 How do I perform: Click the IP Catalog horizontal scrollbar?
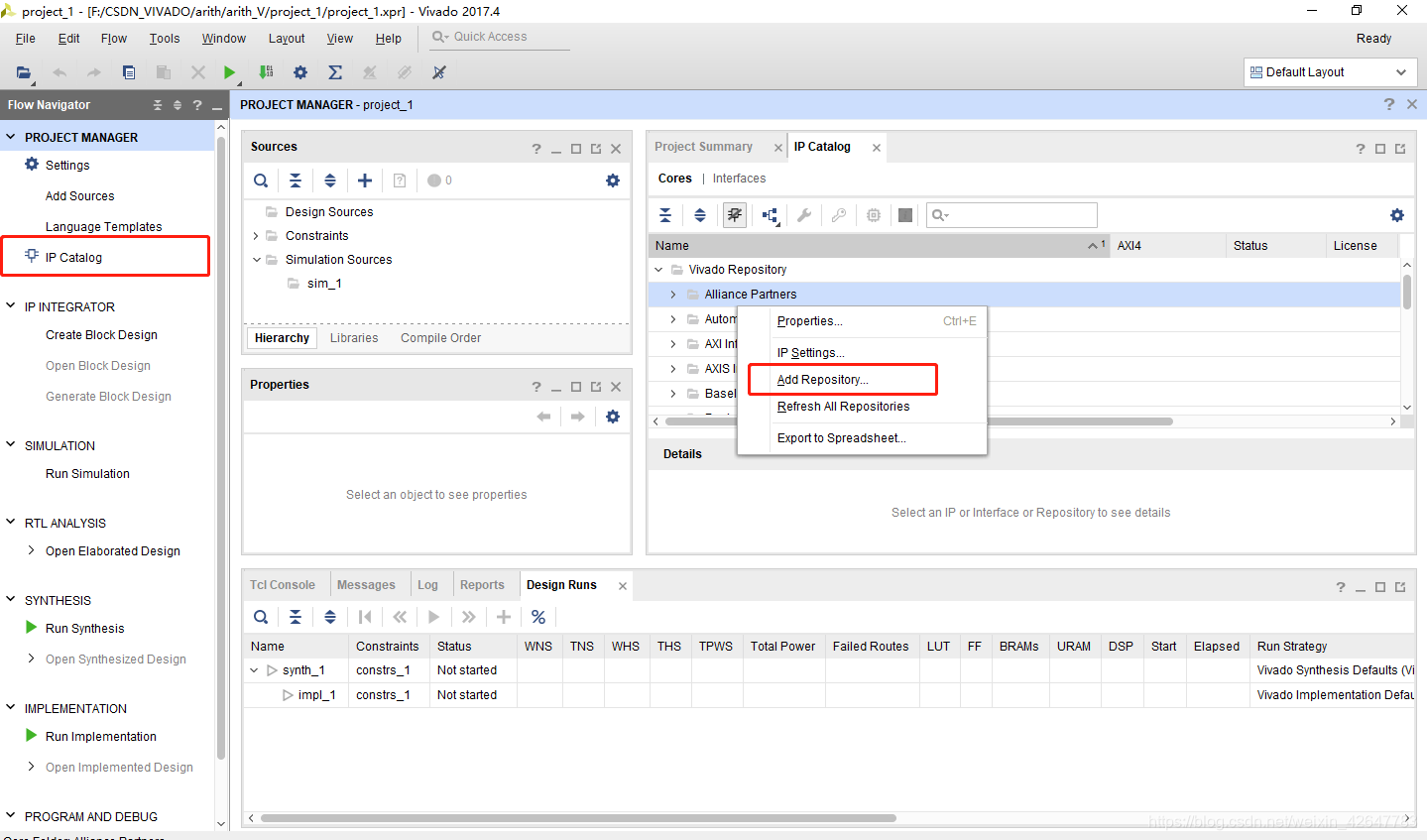[918, 421]
